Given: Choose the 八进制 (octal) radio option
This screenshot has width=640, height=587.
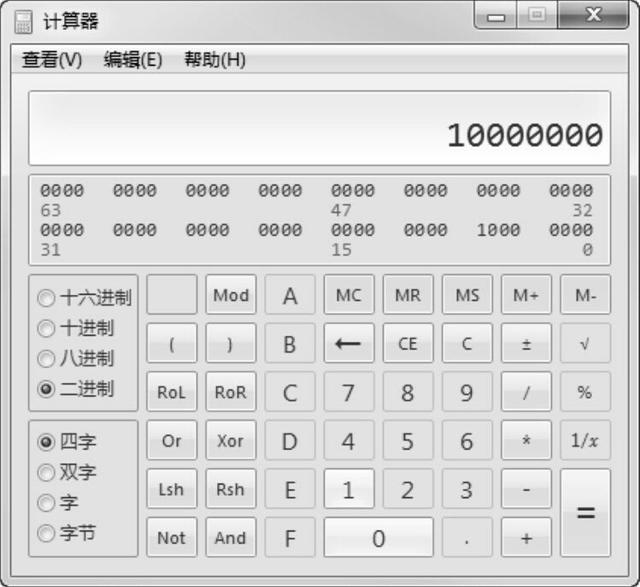Looking at the screenshot, I should pos(46,358).
